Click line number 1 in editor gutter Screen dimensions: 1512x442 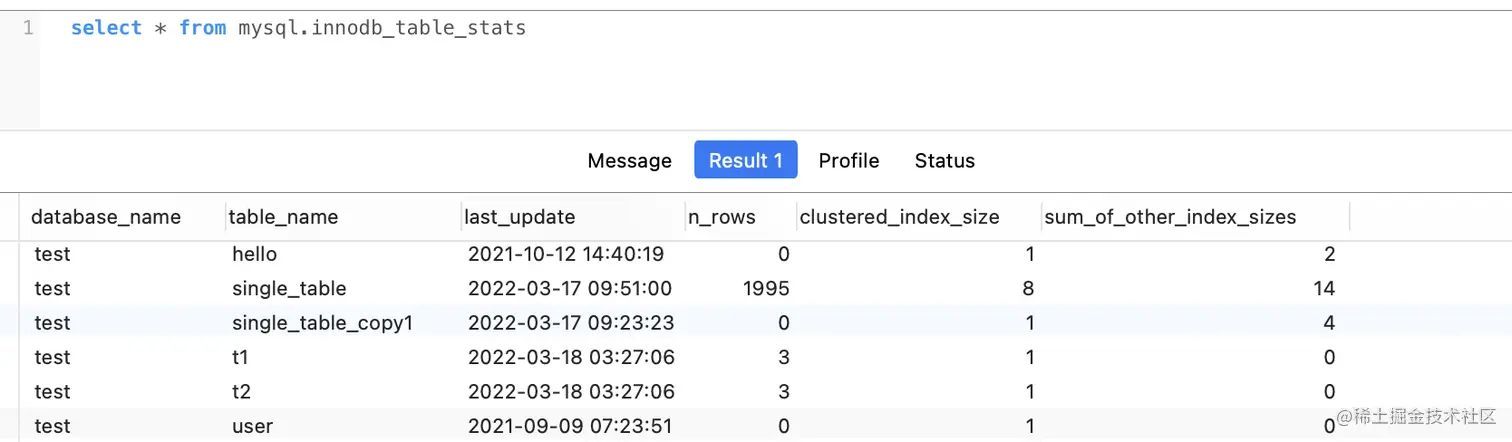coord(28,28)
